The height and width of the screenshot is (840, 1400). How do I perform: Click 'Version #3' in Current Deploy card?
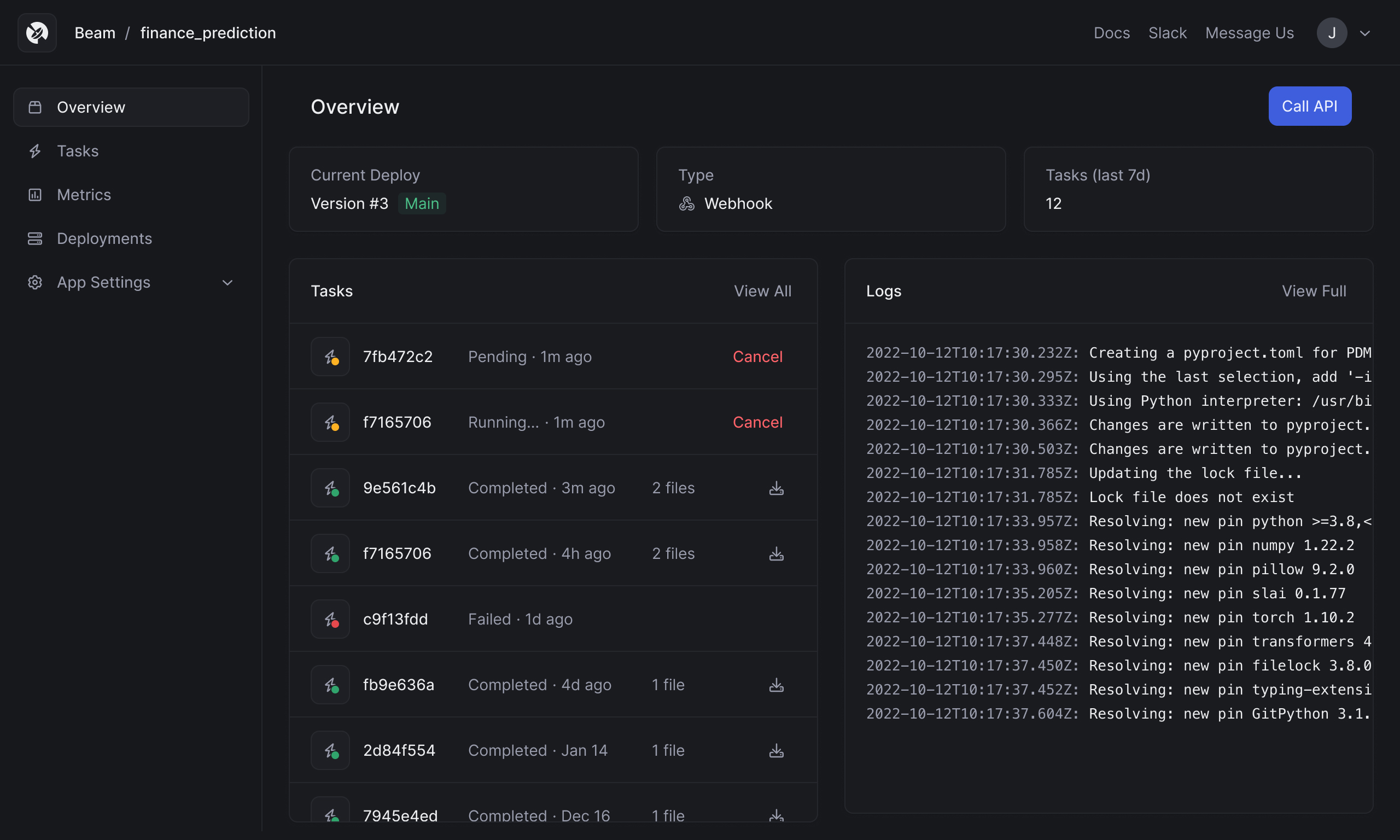[x=349, y=203]
